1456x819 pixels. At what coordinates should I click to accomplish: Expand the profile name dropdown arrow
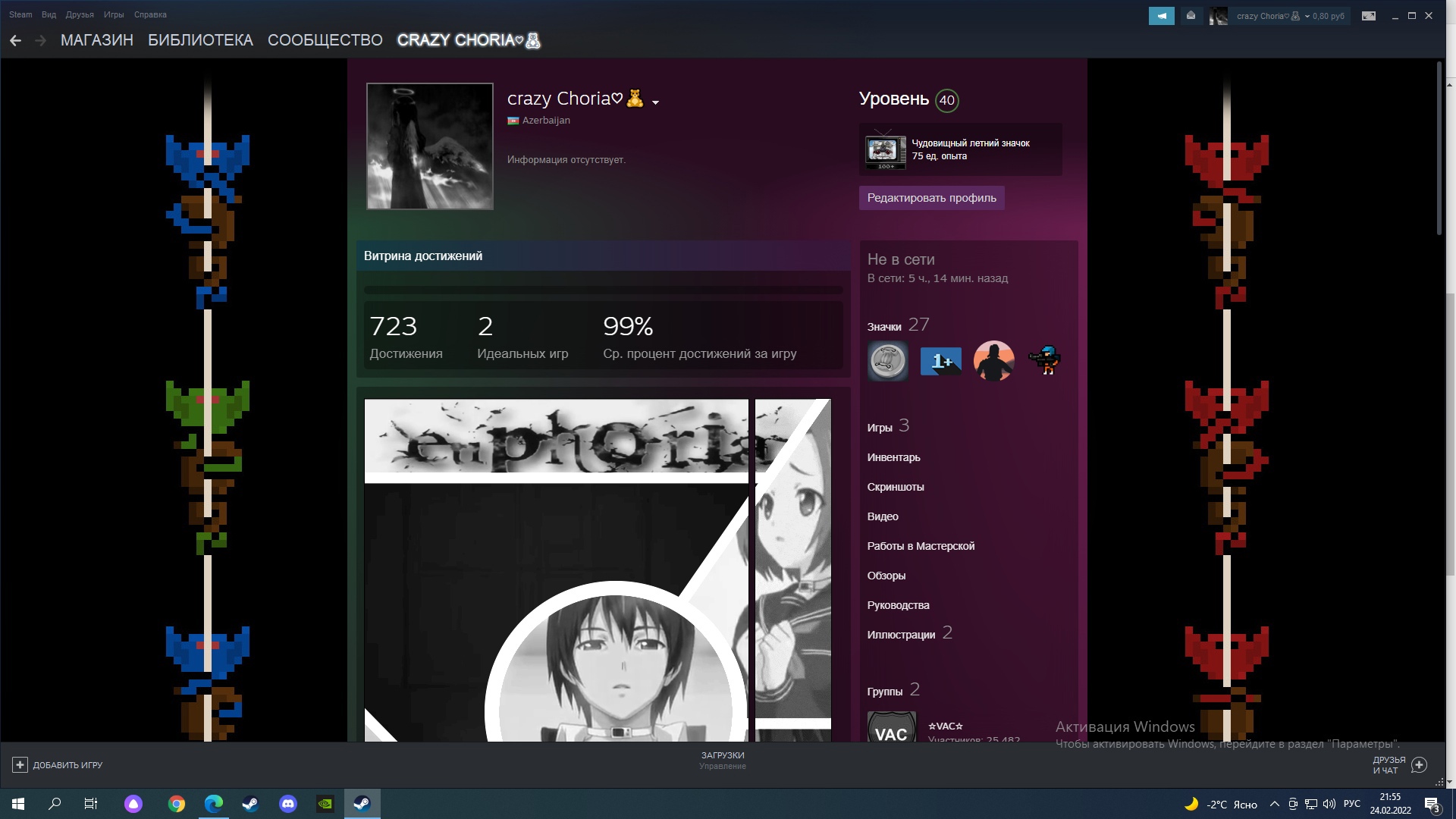tap(655, 102)
